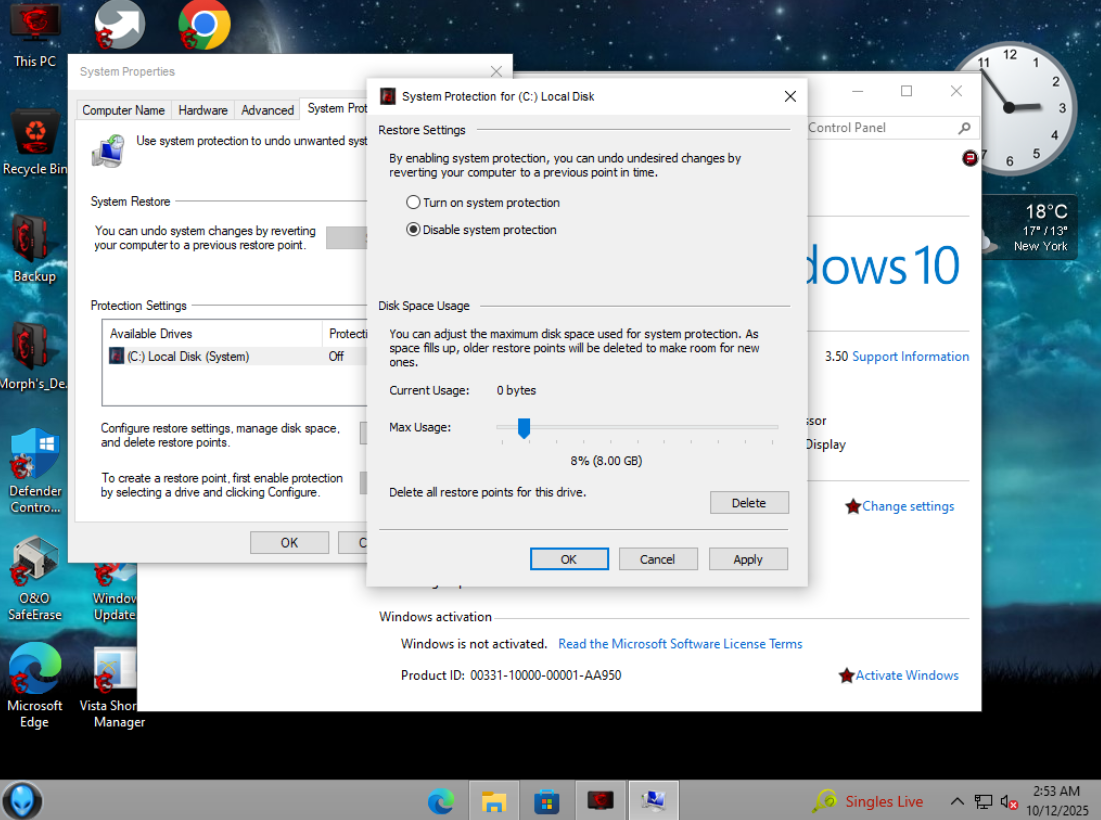Open Morph's_De desktop icon
This screenshot has height=820, width=1101.
pyautogui.click(x=34, y=357)
